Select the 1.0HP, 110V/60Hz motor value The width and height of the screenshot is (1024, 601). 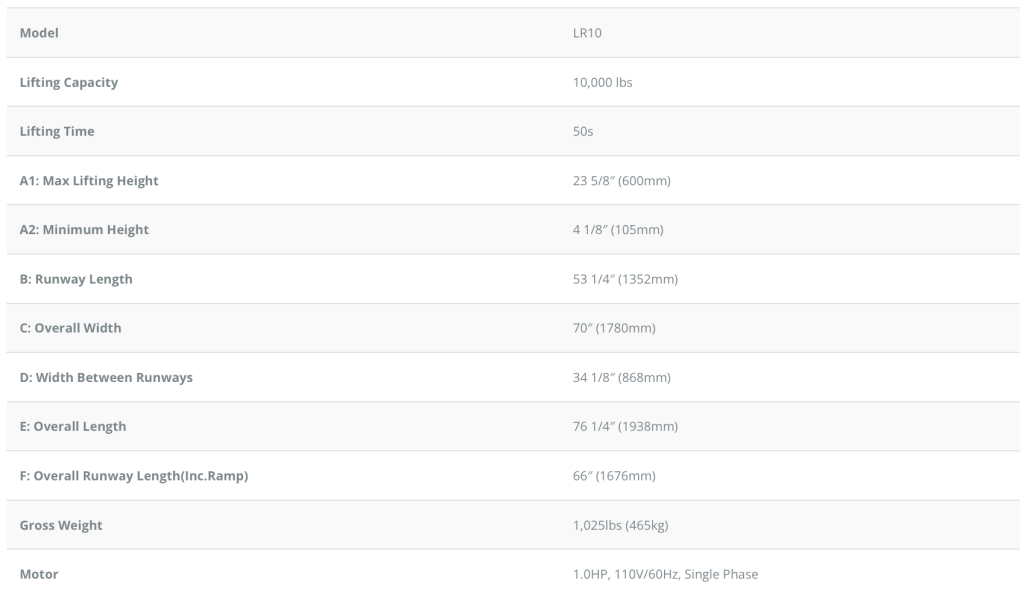(x=665, y=574)
